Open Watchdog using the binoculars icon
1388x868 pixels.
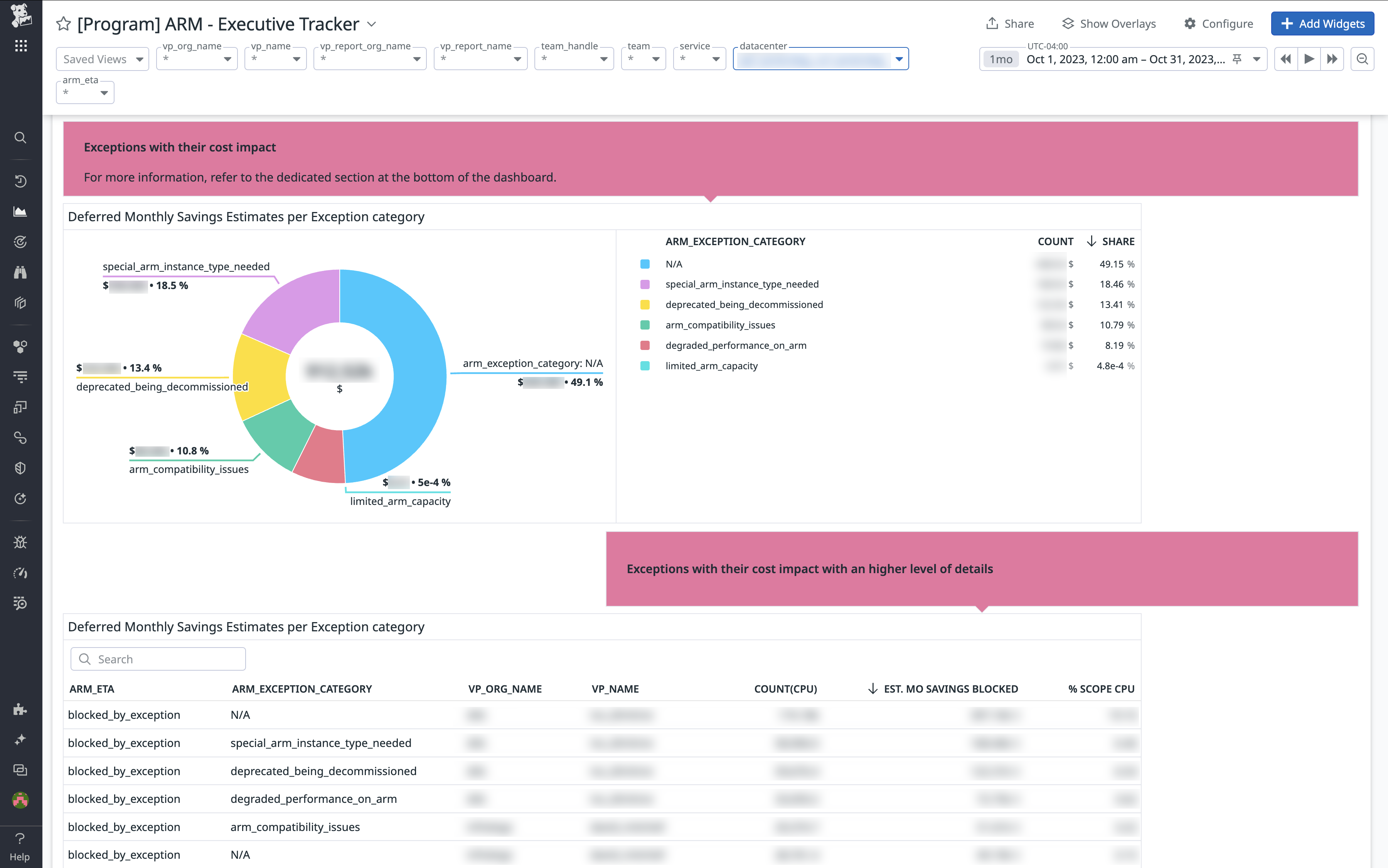click(21, 271)
